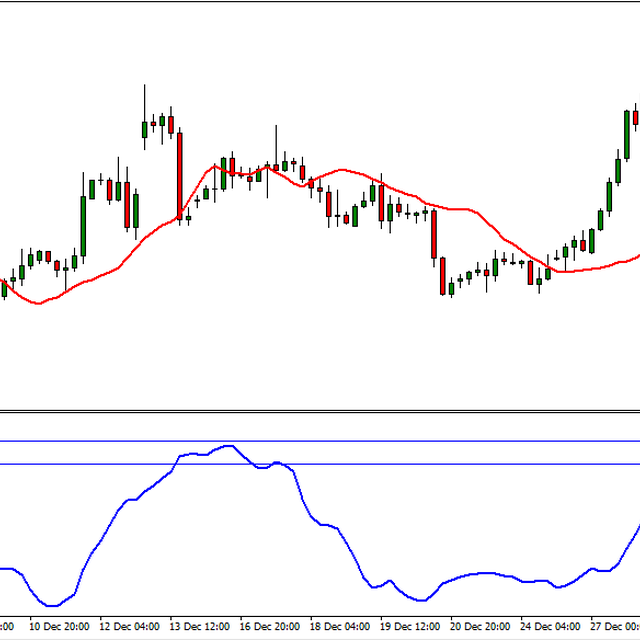The height and width of the screenshot is (640, 640).
Task: Select the tall green candle after 10 Dec 20:00
Action: pyautogui.click(x=83, y=225)
